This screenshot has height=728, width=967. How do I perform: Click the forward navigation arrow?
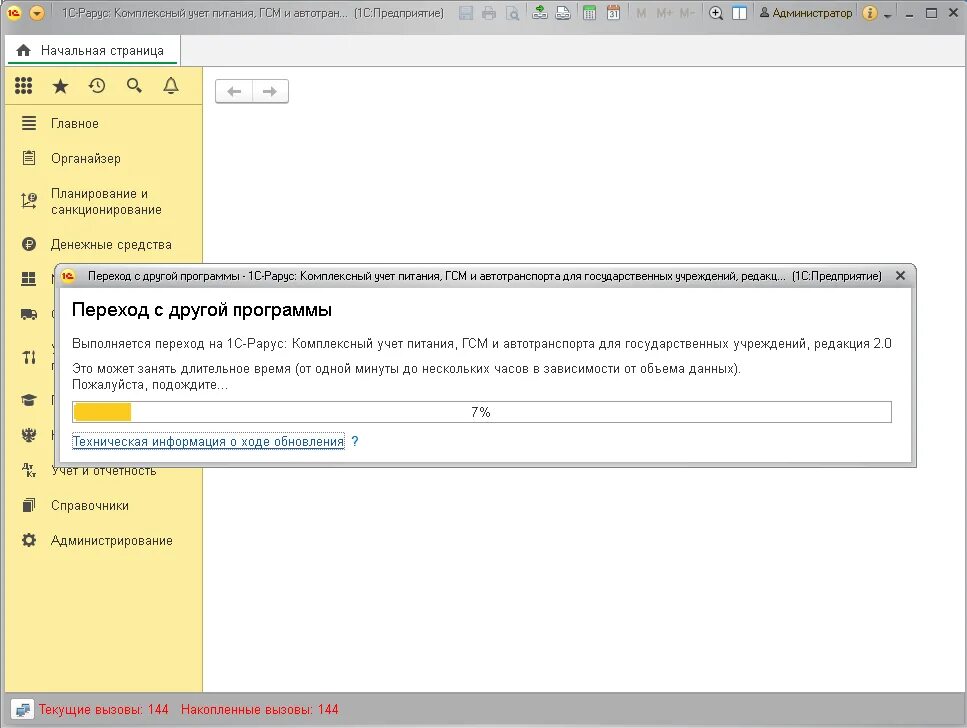pos(270,91)
